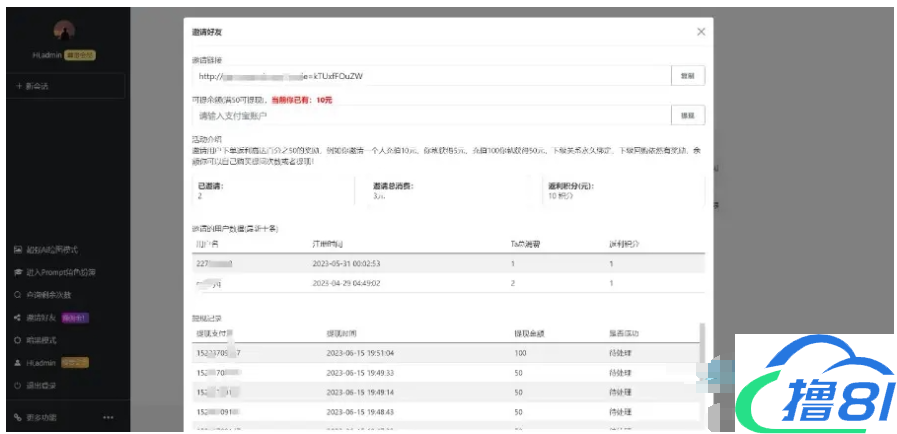Click the 复制 copy button beside invite link
Viewport: 897px width, 434px height.
pos(687,76)
